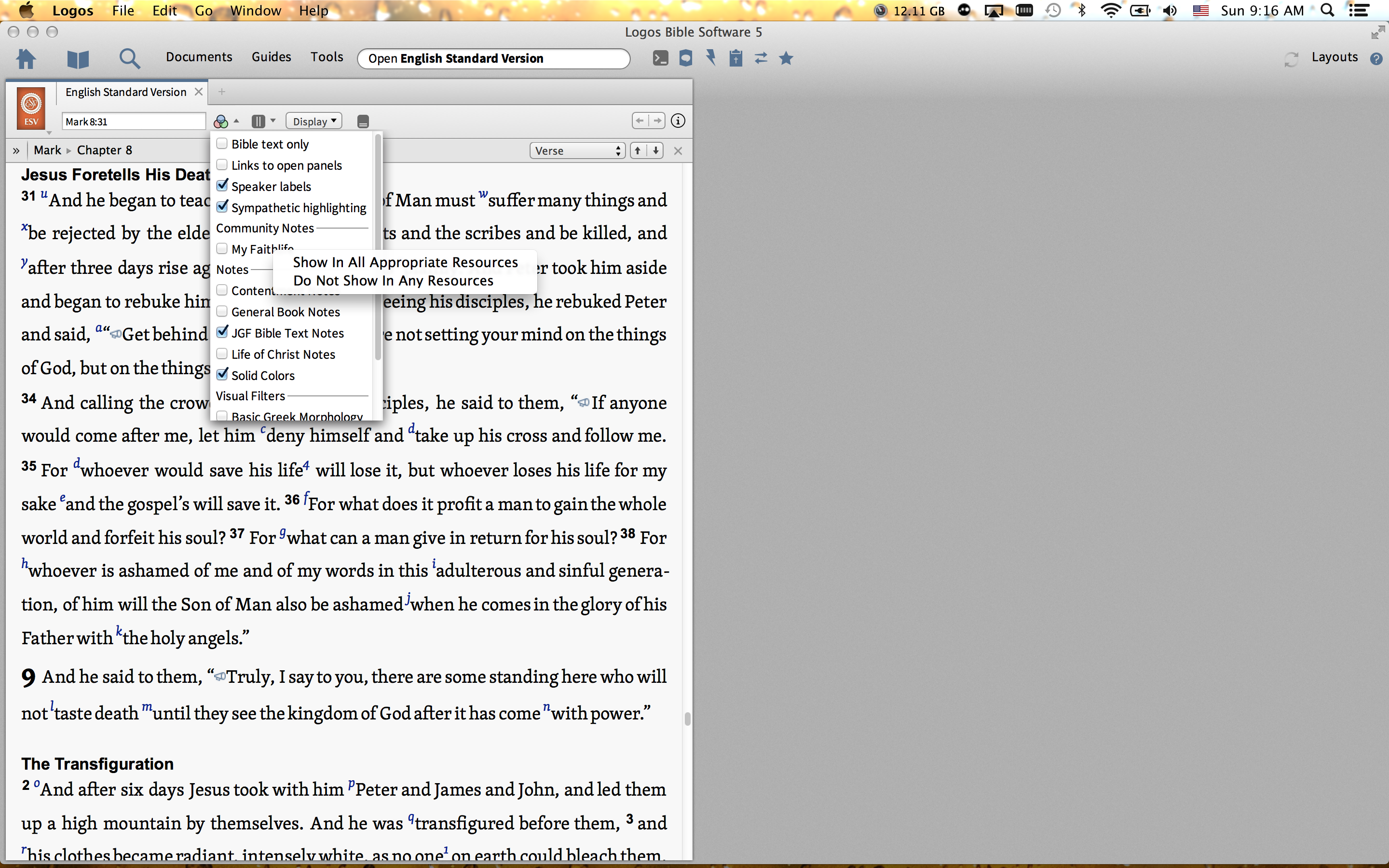Select Show In All Appropriate Resources
The height and width of the screenshot is (868, 1389).
click(x=405, y=262)
